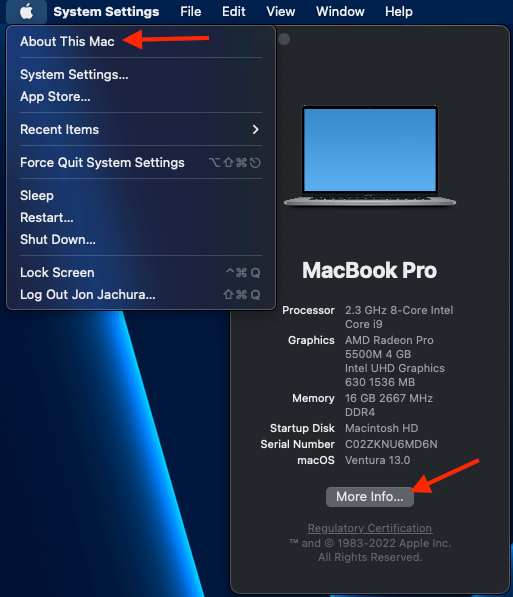Expand the Recent Items submenu arrow
The height and width of the screenshot is (597, 513).
pyautogui.click(x=256, y=130)
